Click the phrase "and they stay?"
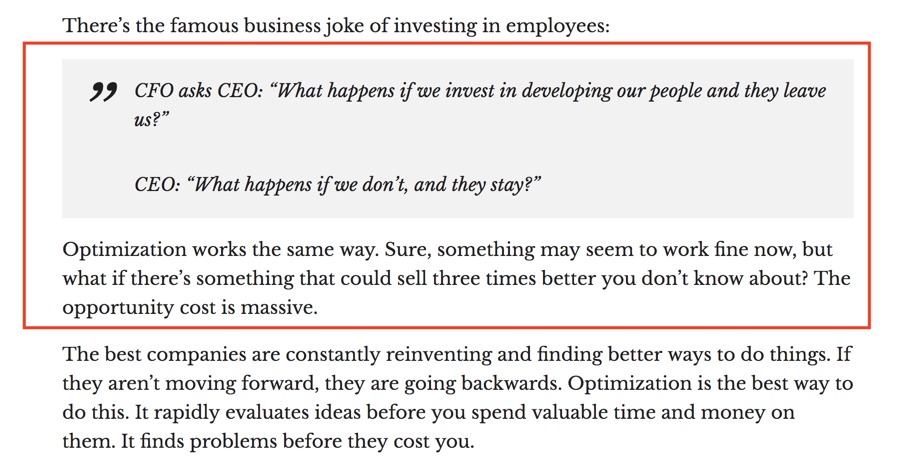The height and width of the screenshot is (464, 918). click(481, 185)
